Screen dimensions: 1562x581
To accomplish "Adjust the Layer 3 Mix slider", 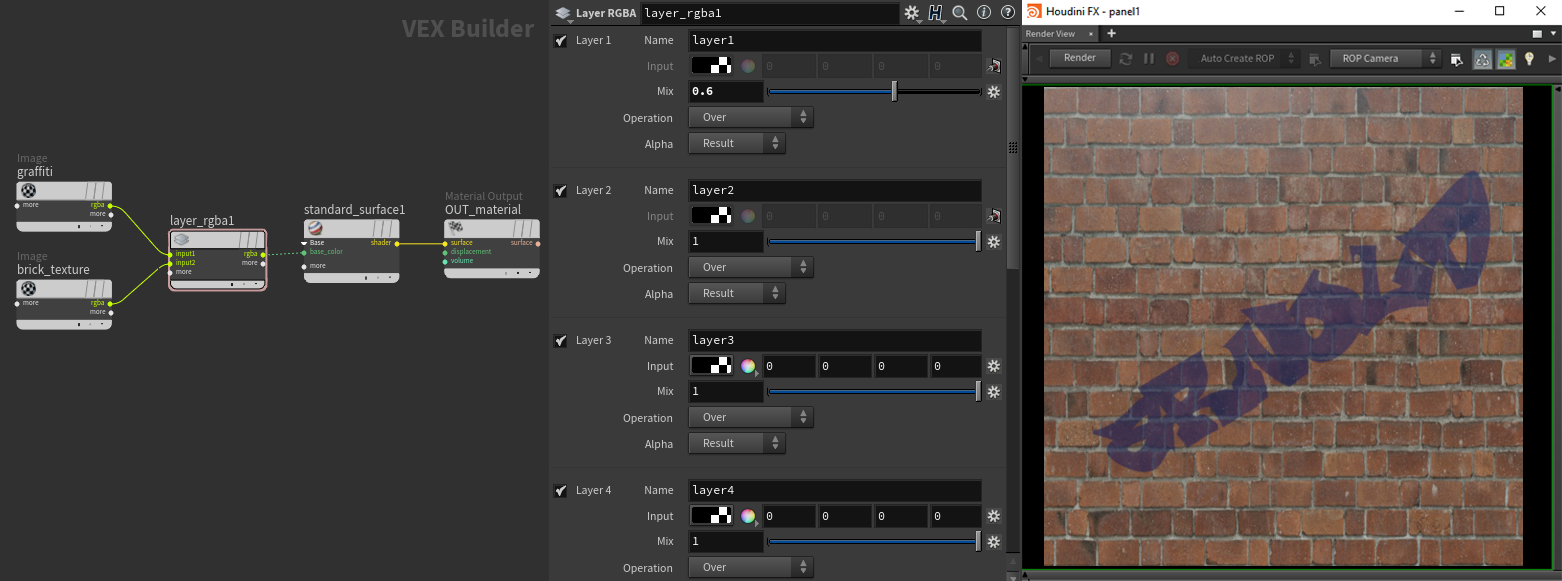I will pyautogui.click(x=874, y=392).
